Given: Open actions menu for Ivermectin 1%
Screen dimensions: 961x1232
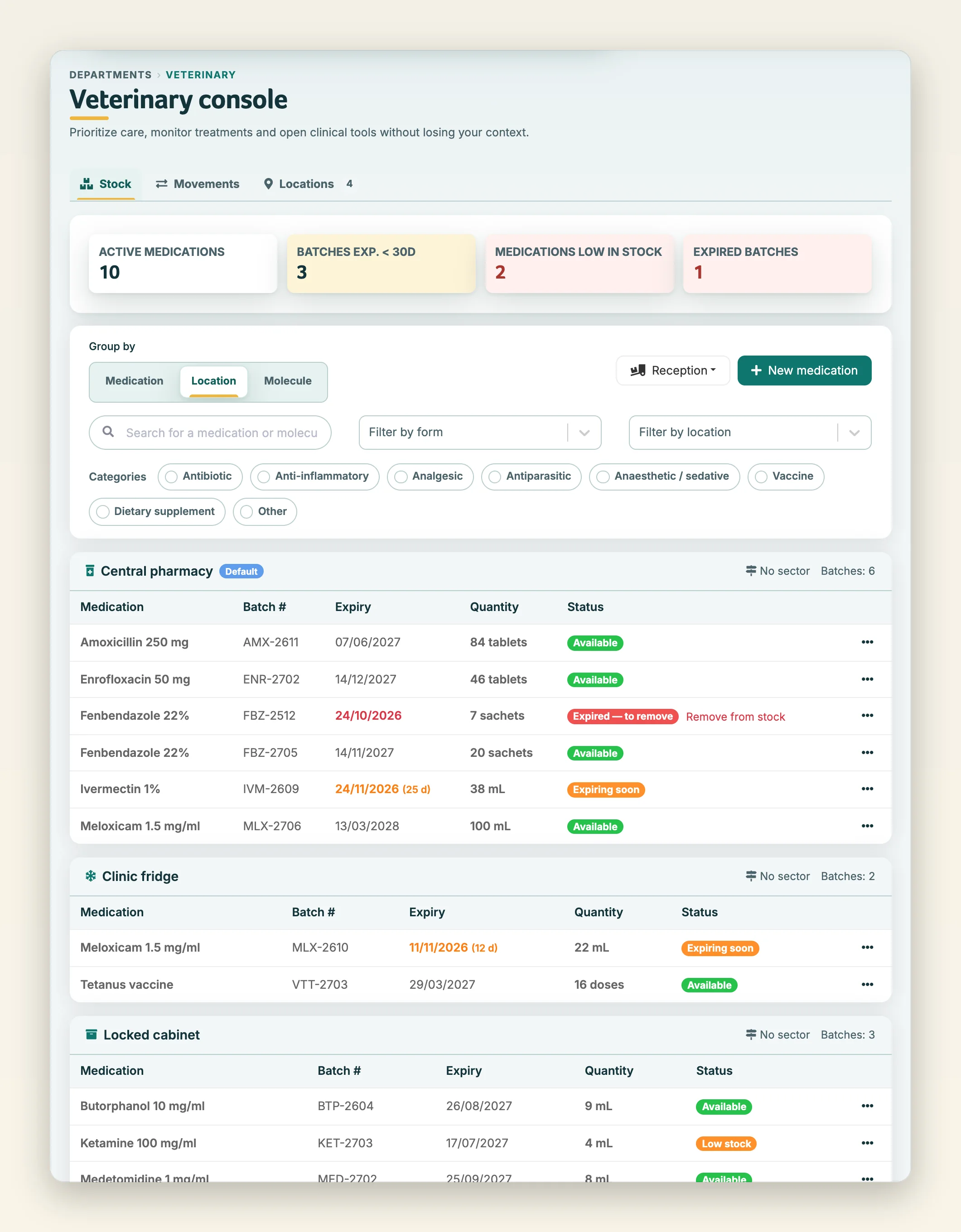Looking at the screenshot, I should [x=867, y=789].
